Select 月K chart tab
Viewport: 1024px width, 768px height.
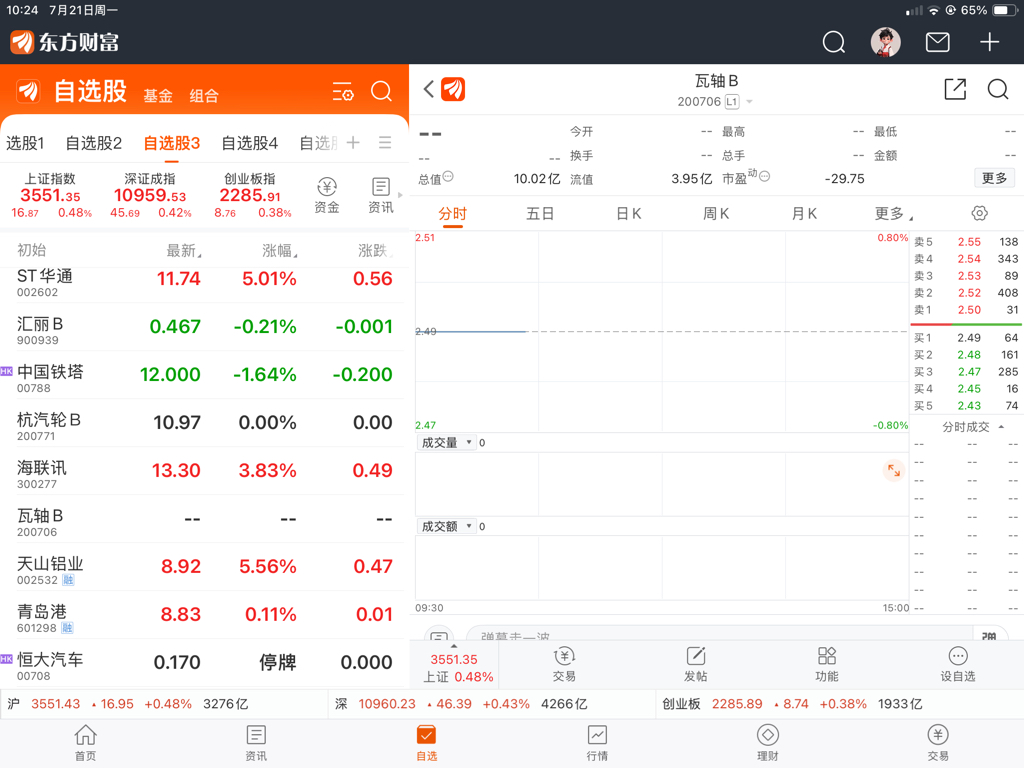pos(804,214)
